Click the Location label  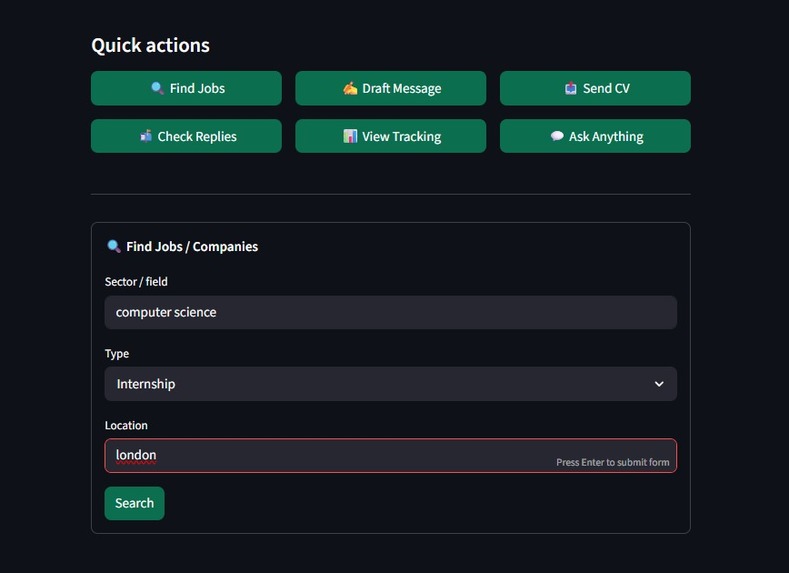coord(126,426)
